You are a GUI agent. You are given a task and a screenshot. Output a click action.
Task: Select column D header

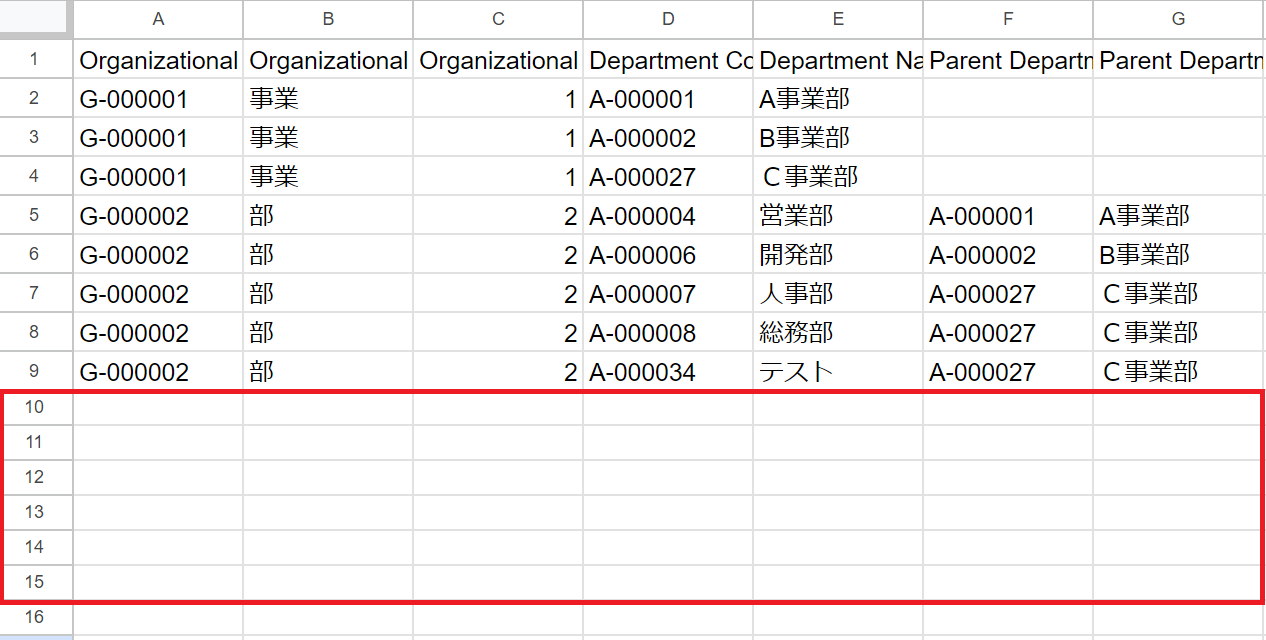668,19
